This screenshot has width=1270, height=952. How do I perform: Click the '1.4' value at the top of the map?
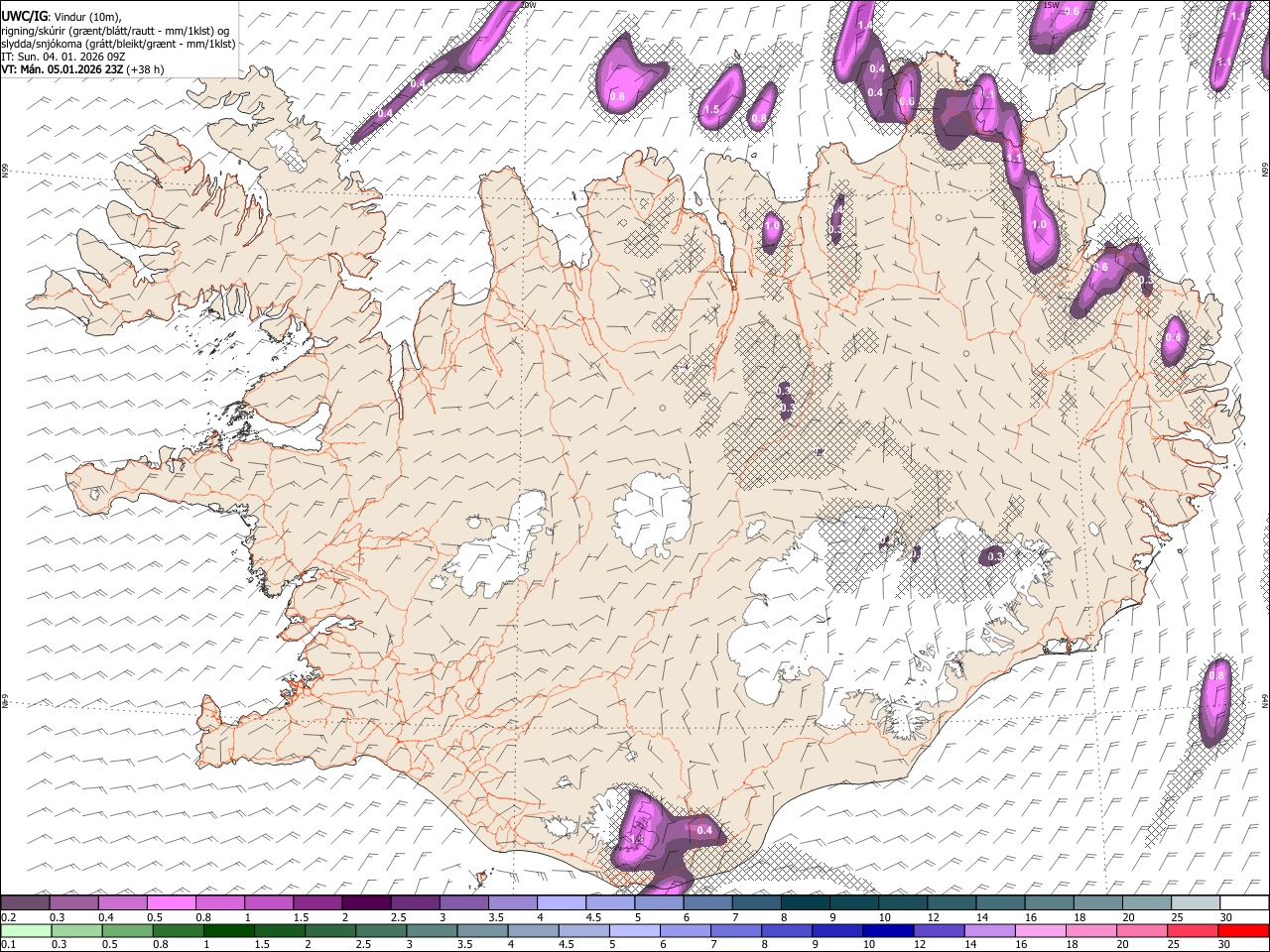click(864, 26)
